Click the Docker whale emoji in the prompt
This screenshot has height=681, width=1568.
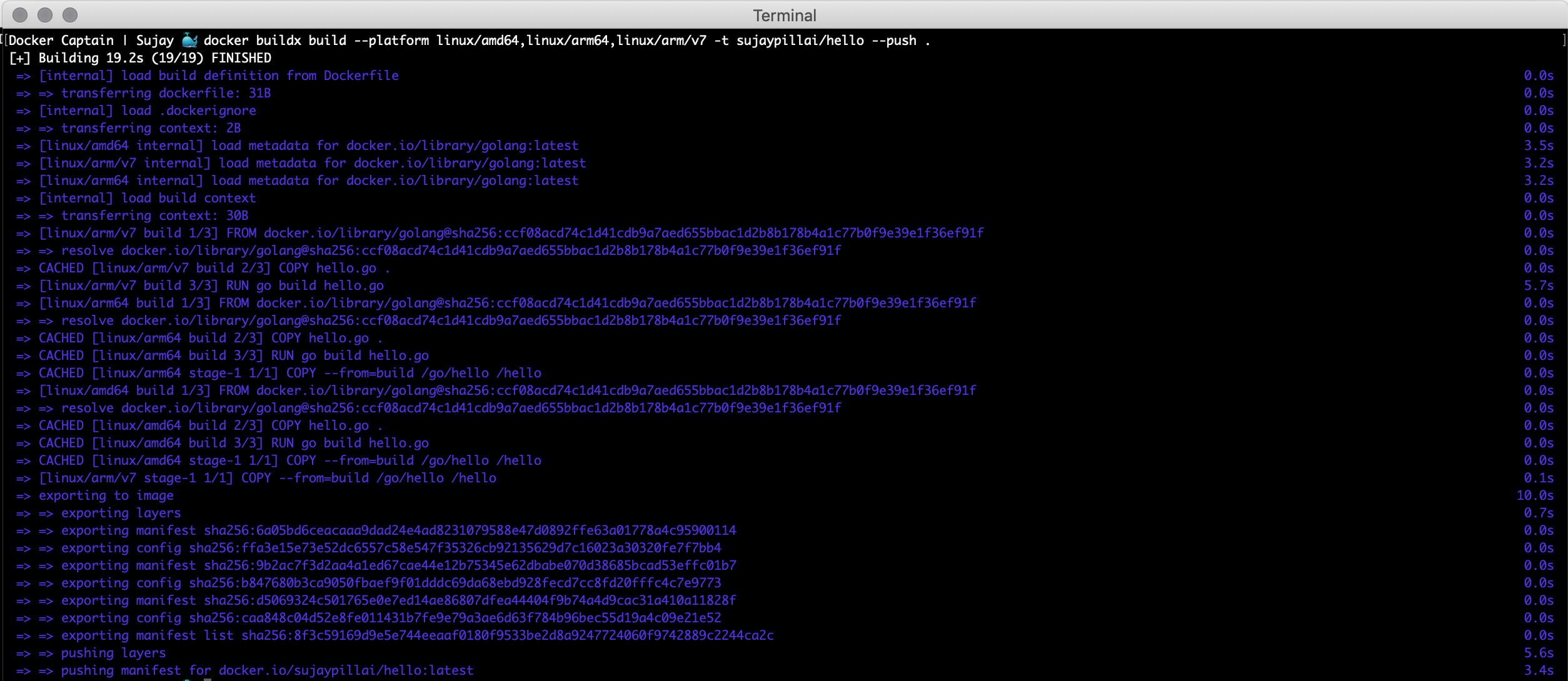(189, 39)
